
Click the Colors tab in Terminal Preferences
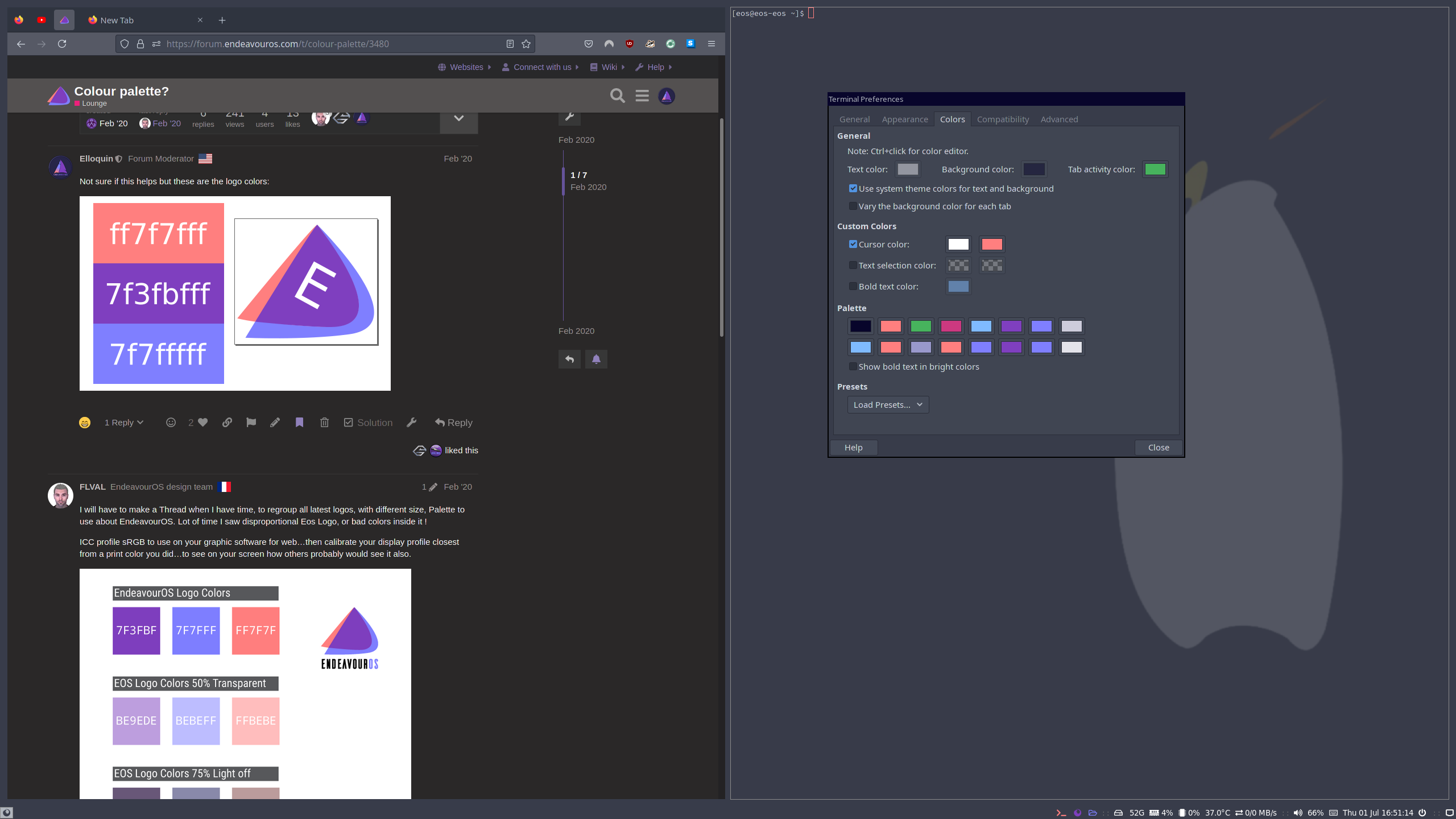pos(951,119)
